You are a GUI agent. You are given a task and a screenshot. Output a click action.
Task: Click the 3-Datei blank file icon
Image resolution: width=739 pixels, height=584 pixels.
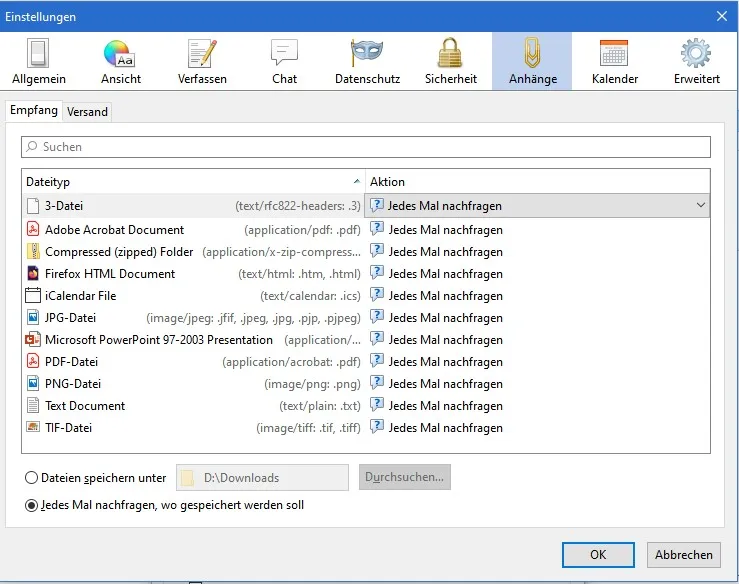coord(33,206)
